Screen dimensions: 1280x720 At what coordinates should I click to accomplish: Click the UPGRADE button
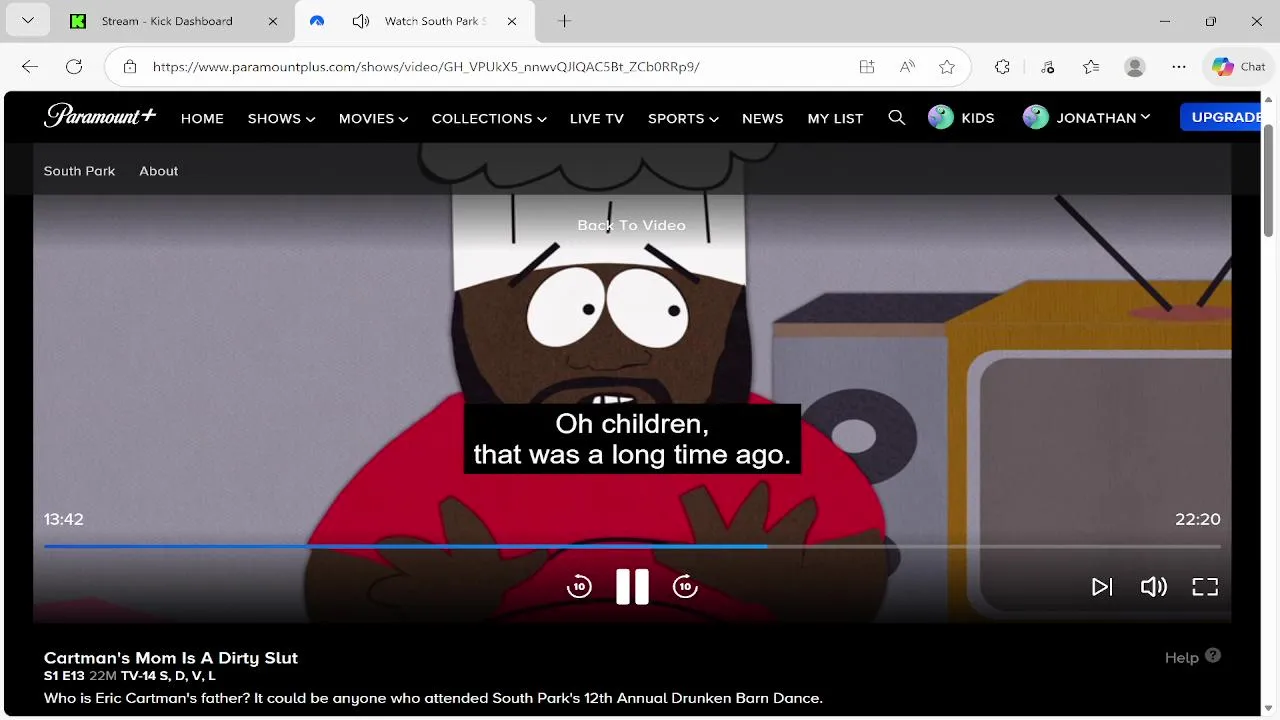(x=1221, y=117)
